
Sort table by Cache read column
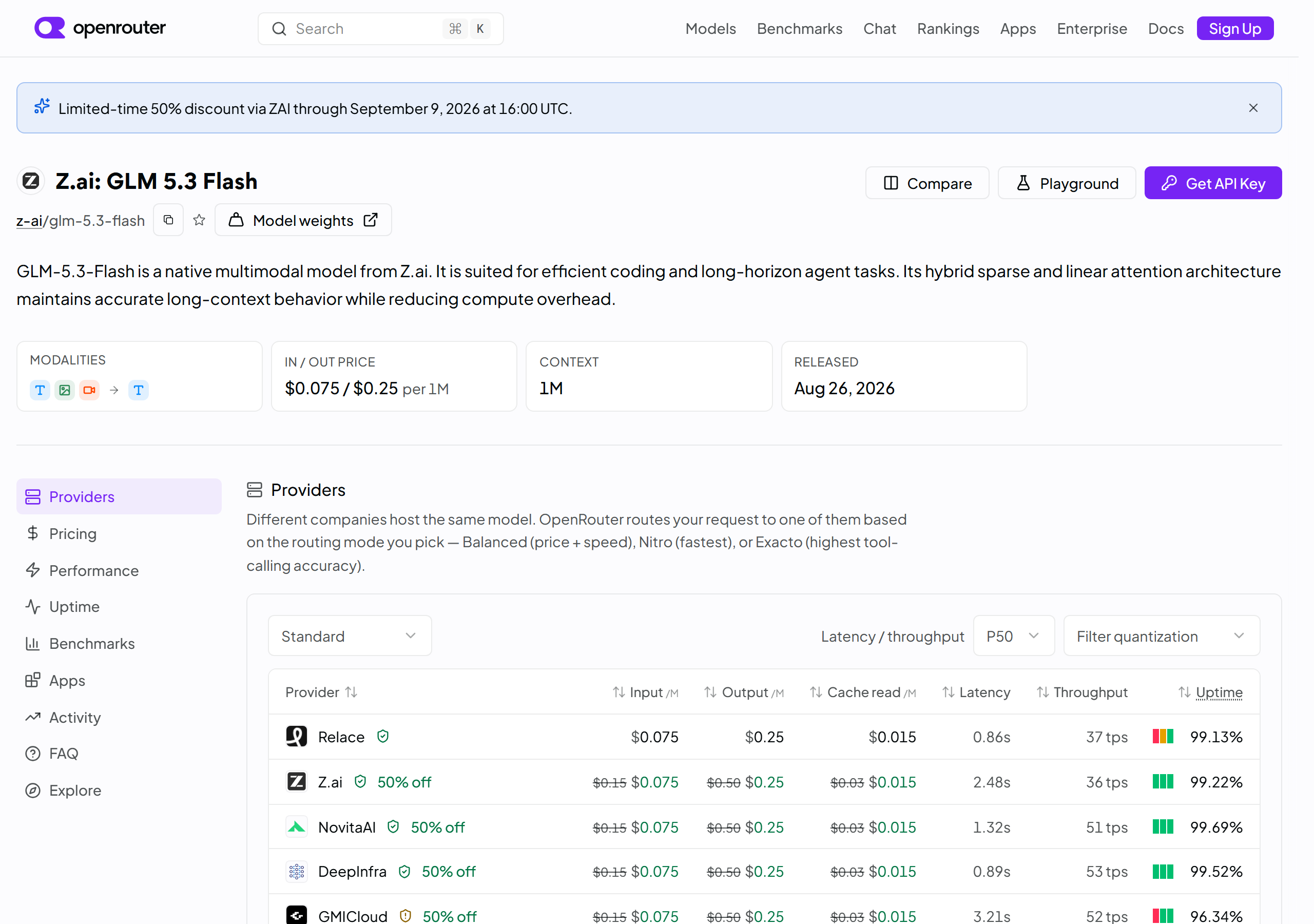click(x=862, y=692)
